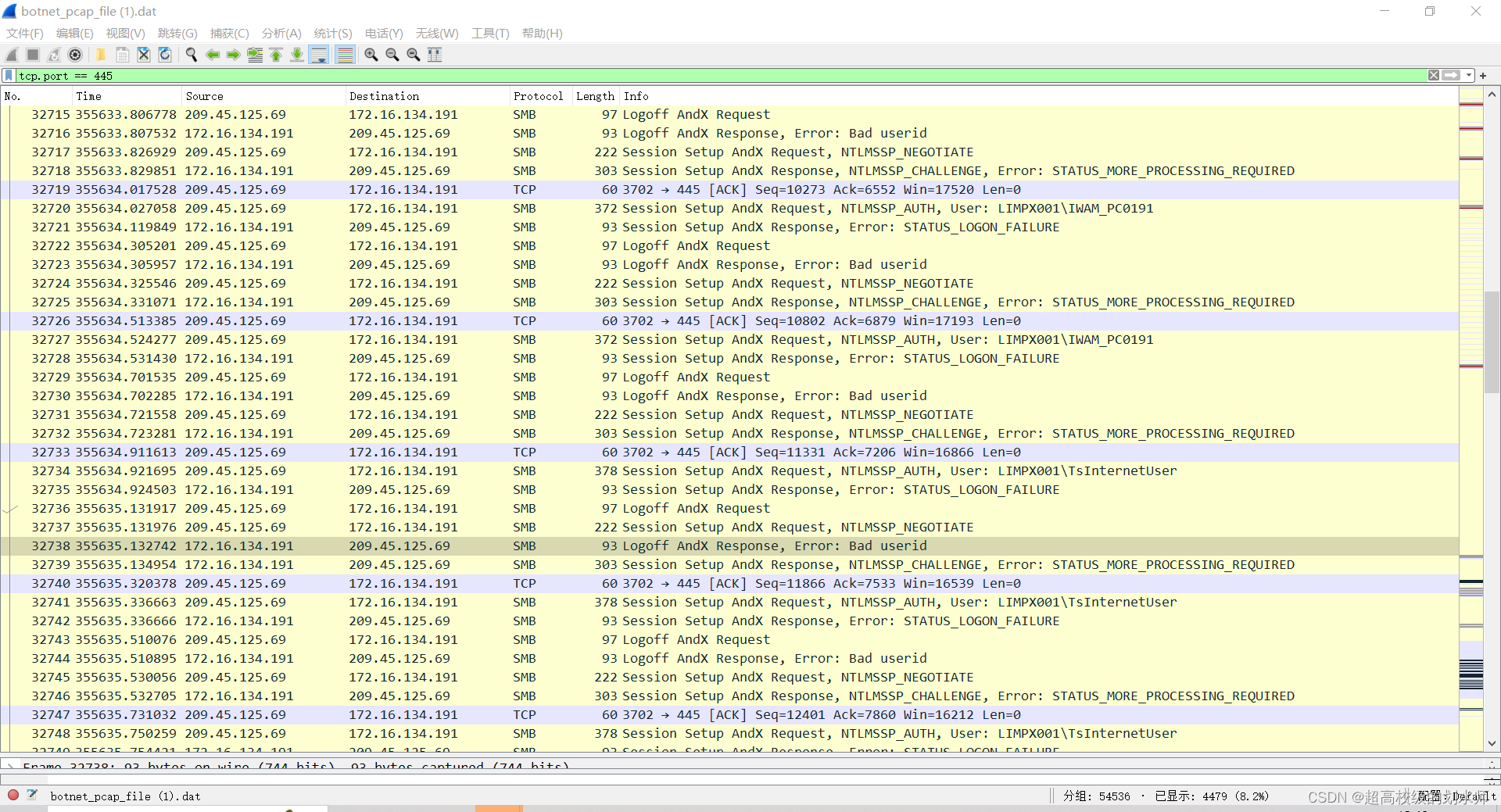The image size is (1501, 812).
Task: Go forward to next packet arrow
Action: point(233,55)
